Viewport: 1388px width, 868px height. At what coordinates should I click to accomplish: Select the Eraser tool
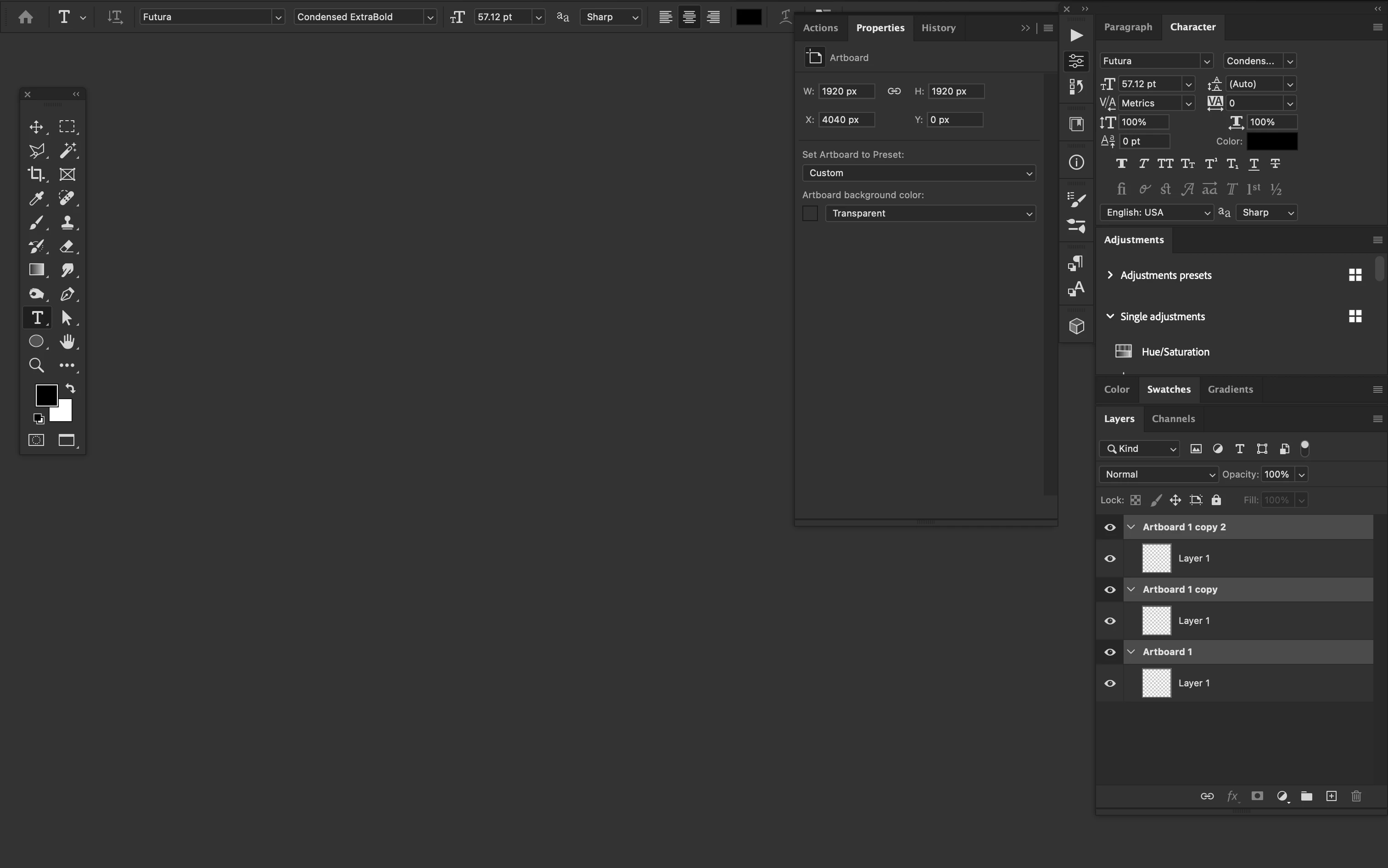point(67,246)
